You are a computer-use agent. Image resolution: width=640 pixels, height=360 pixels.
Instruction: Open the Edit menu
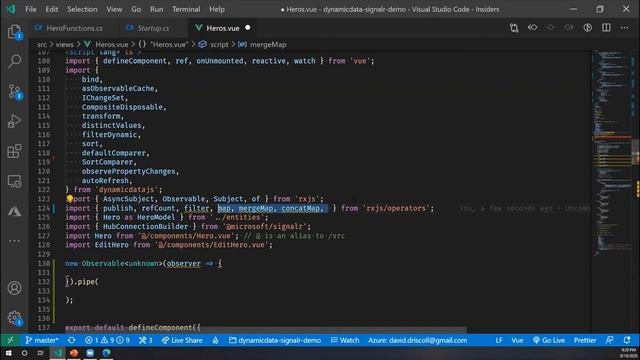pos(51,9)
